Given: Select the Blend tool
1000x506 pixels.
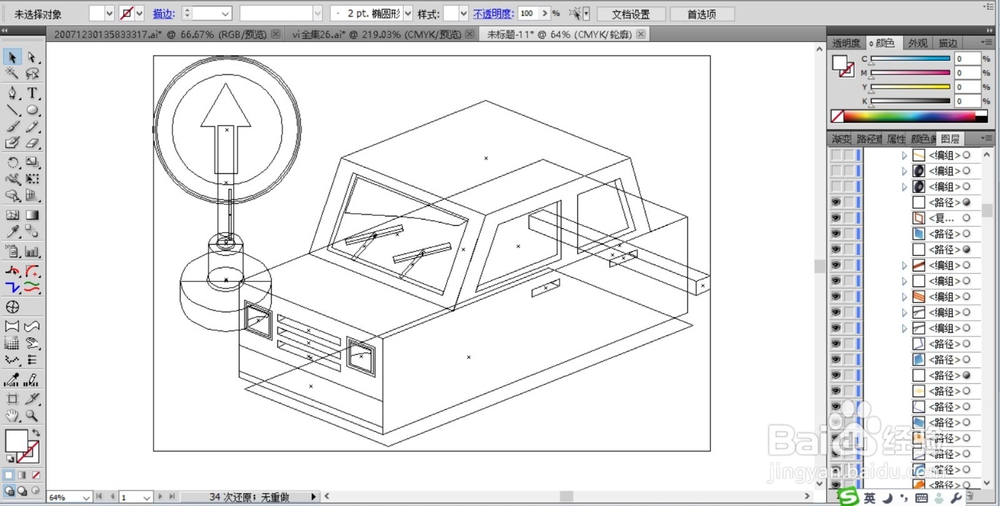Looking at the screenshot, I should (x=33, y=232).
